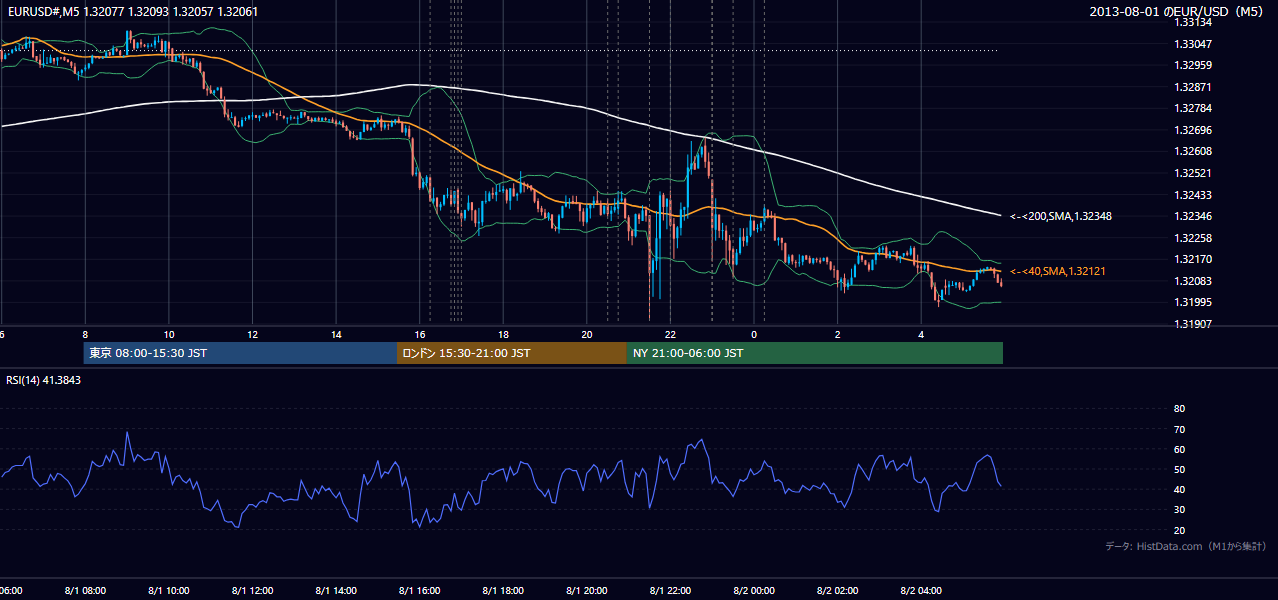Select the NY 21:00-06:00 JST session bar
The height and width of the screenshot is (600, 1278).
(815, 353)
